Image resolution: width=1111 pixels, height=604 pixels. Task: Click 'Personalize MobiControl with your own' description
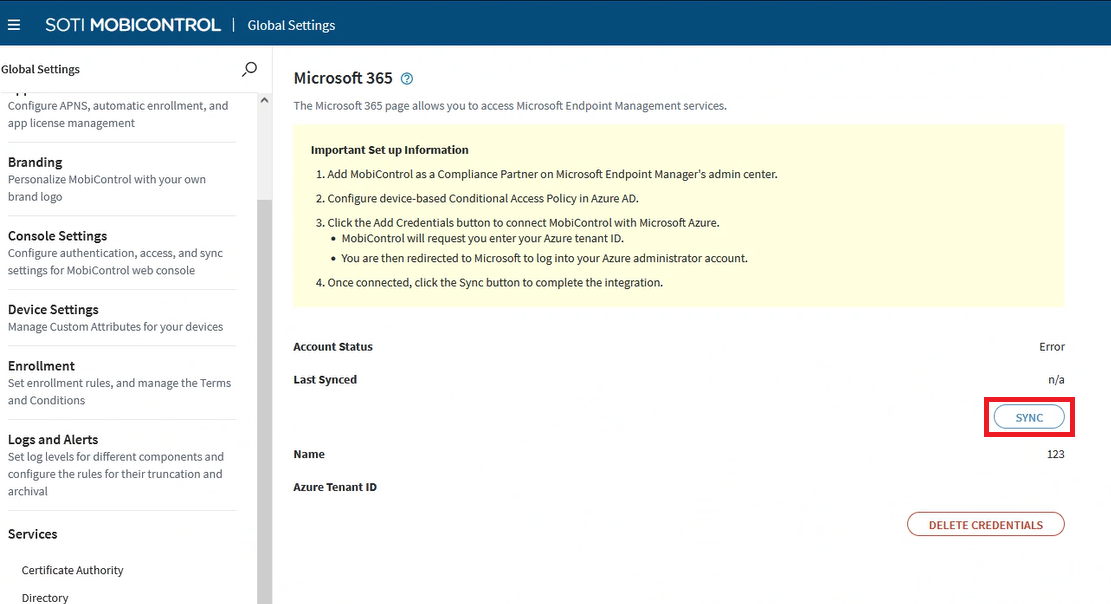click(107, 188)
